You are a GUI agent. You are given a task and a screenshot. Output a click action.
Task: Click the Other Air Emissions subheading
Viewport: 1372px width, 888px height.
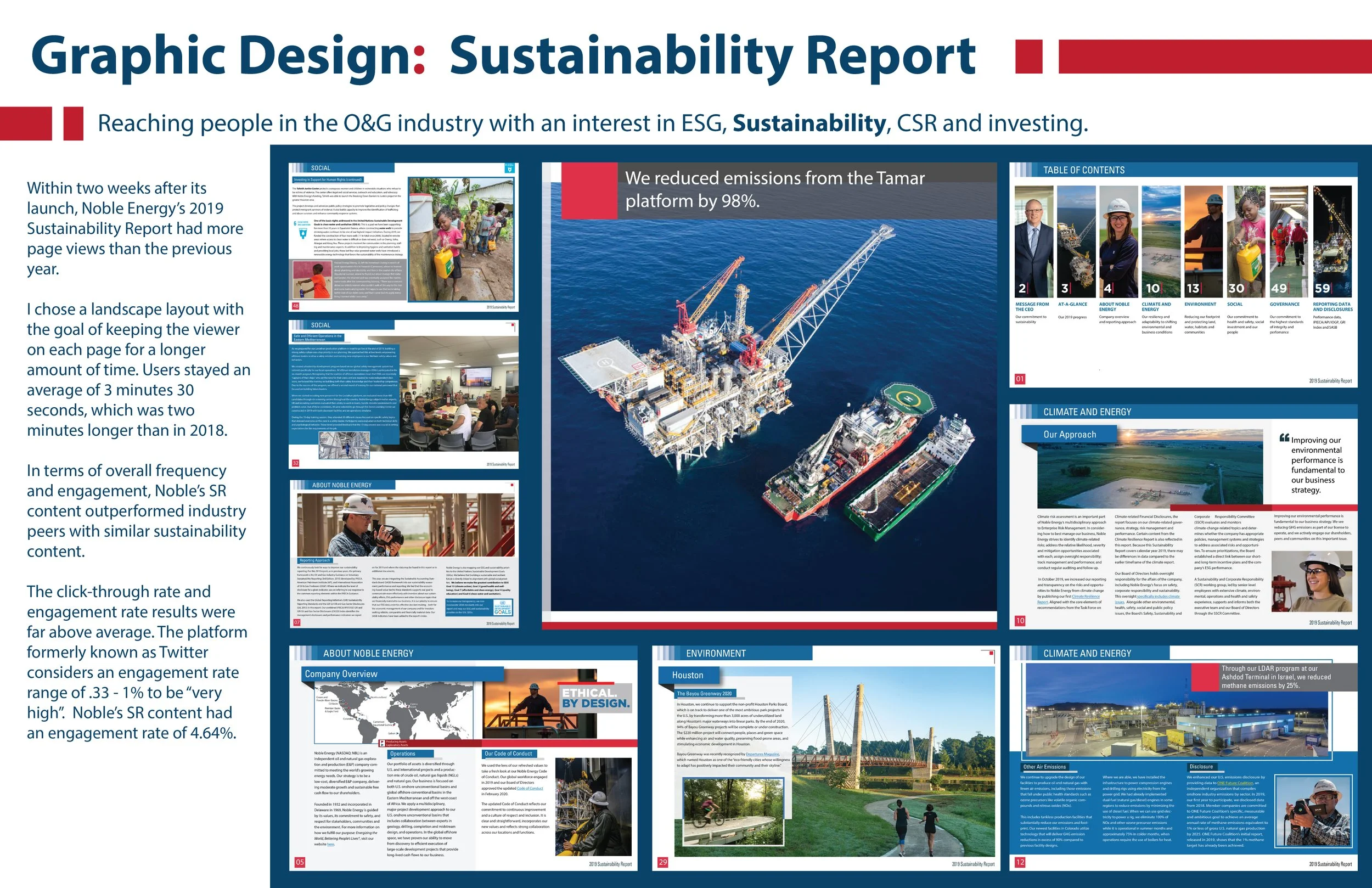[x=1044, y=767]
